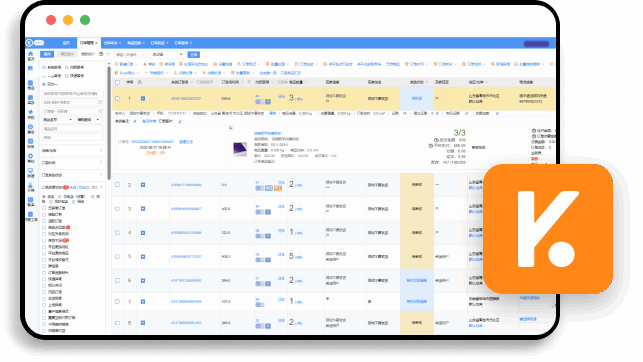Open the dropdown next to blue search button

point(167,55)
